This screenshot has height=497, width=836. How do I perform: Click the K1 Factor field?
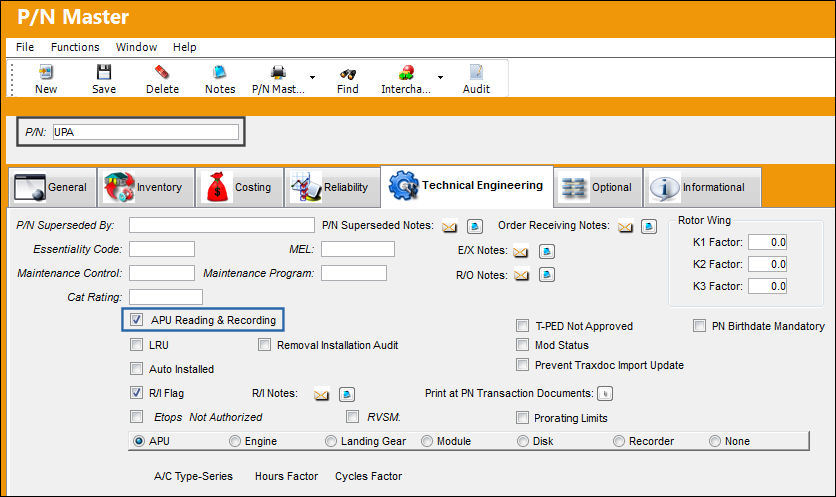coord(767,242)
